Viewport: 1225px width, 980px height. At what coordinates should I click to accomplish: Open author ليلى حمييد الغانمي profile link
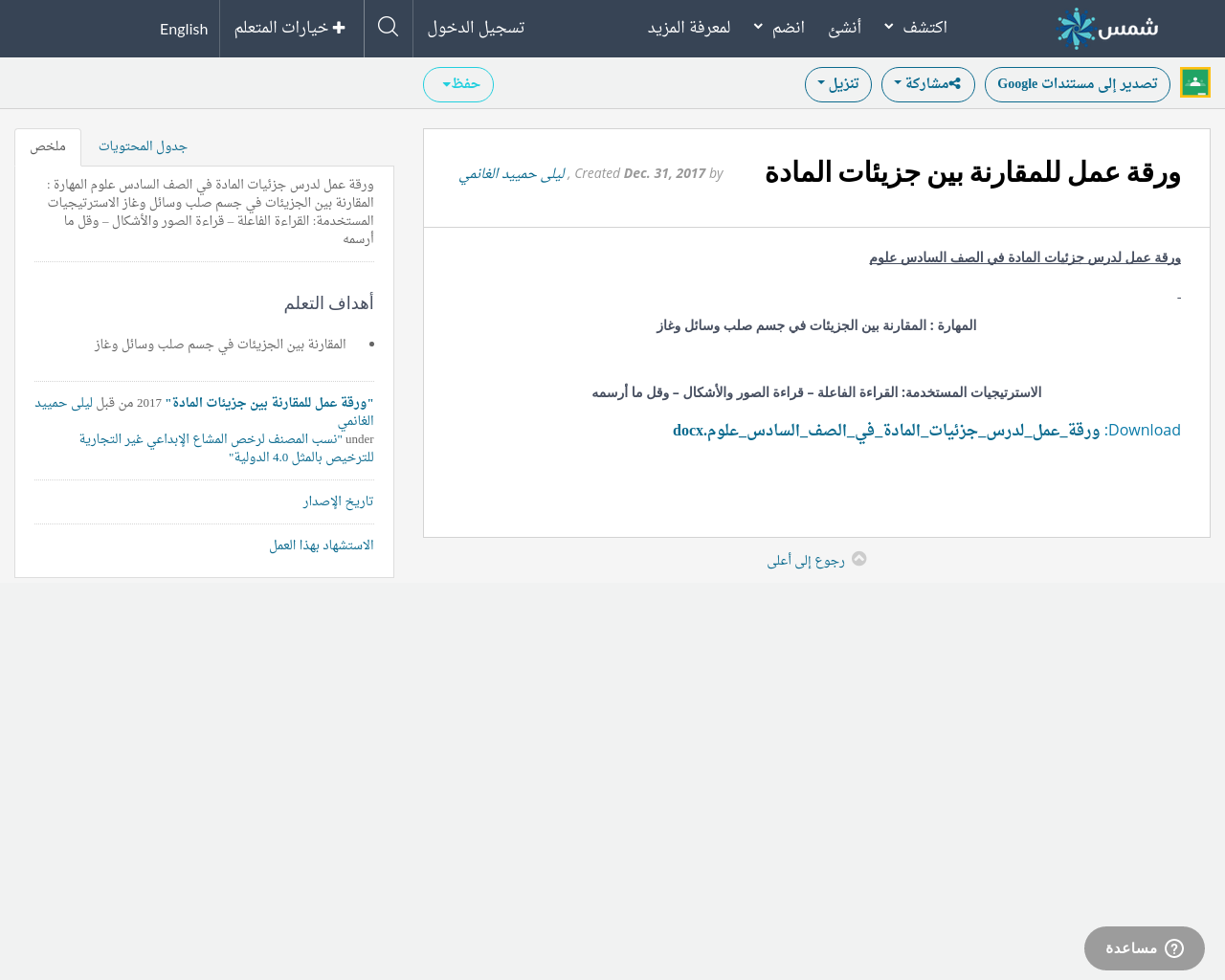click(x=512, y=173)
